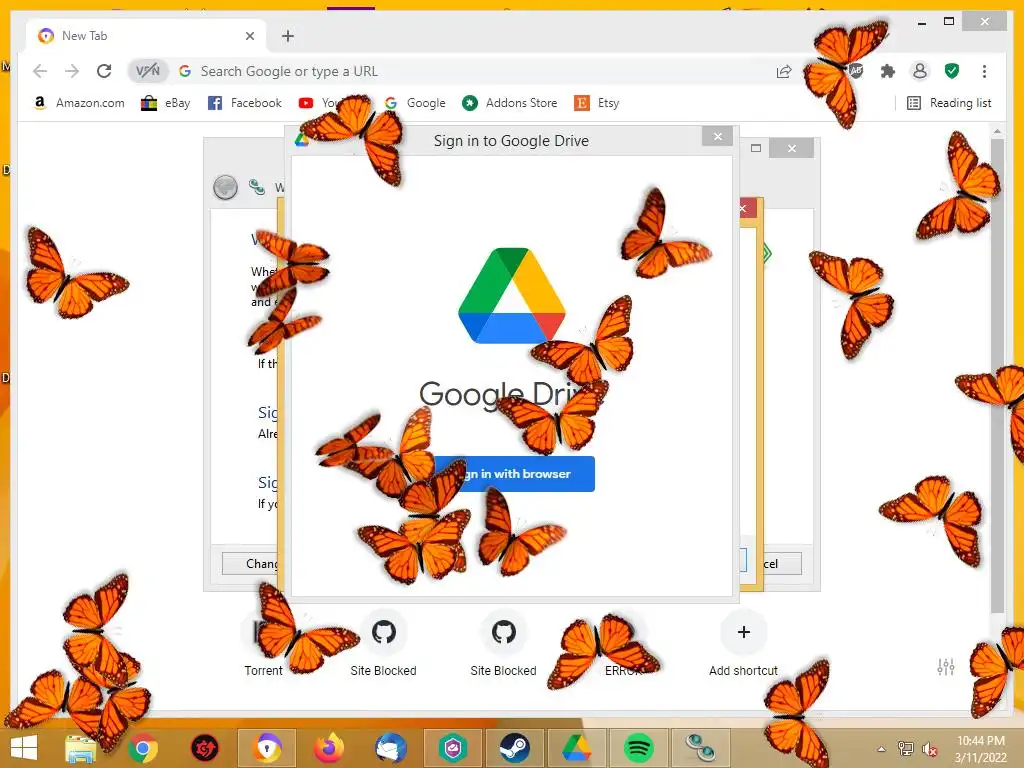Reload the current page
1024x768 pixels.
(104, 71)
